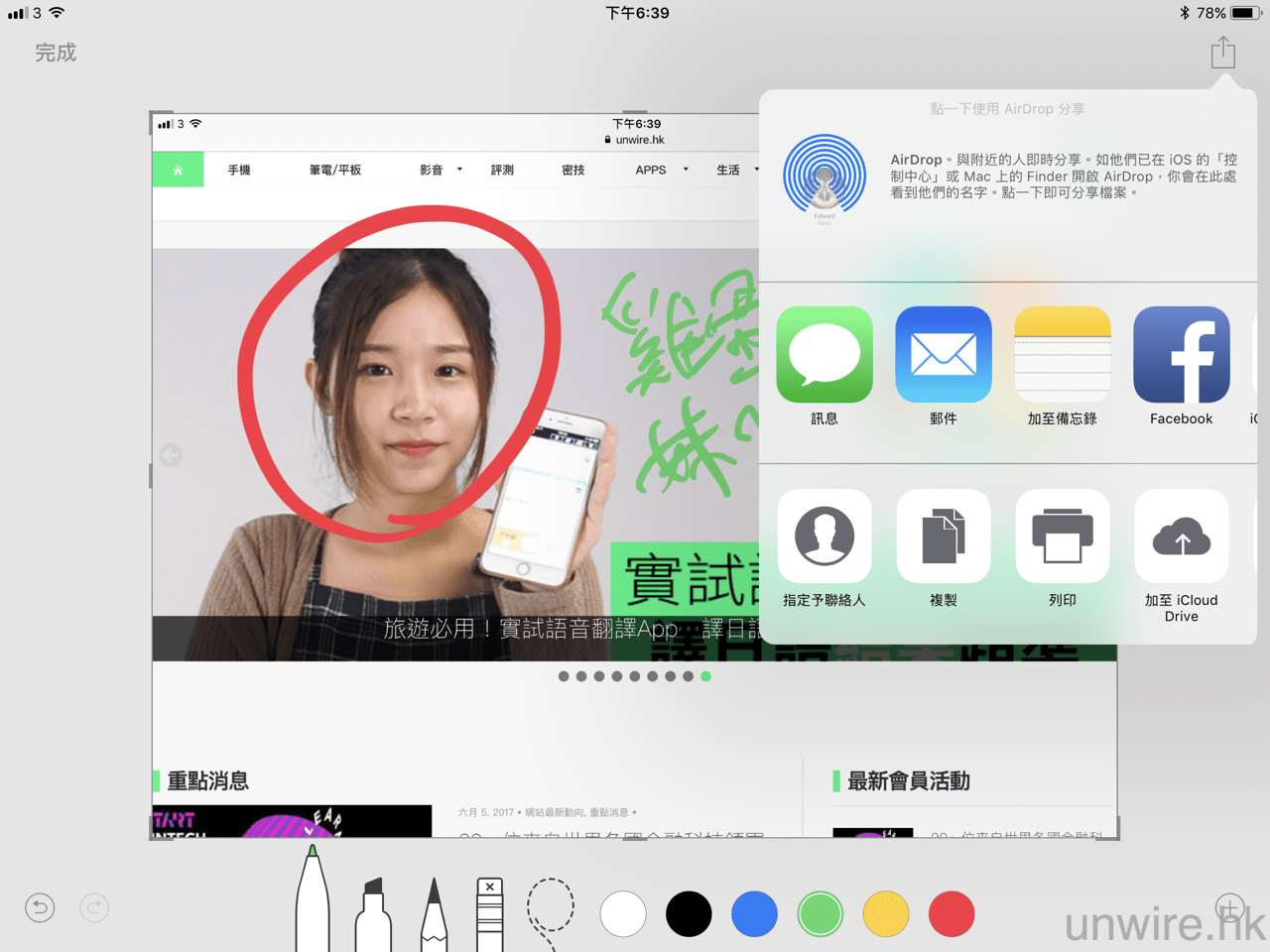Share the screenshot via Mail
This screenshot has width=1270, height=952.
[x=943, y=355]
